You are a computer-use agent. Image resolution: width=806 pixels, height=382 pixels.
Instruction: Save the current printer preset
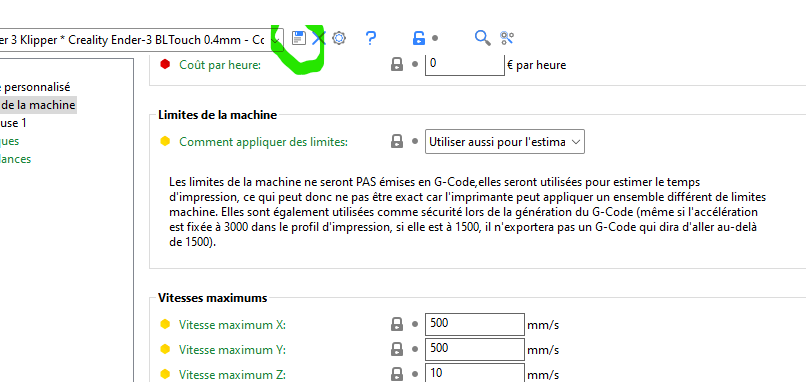(299, 38)
